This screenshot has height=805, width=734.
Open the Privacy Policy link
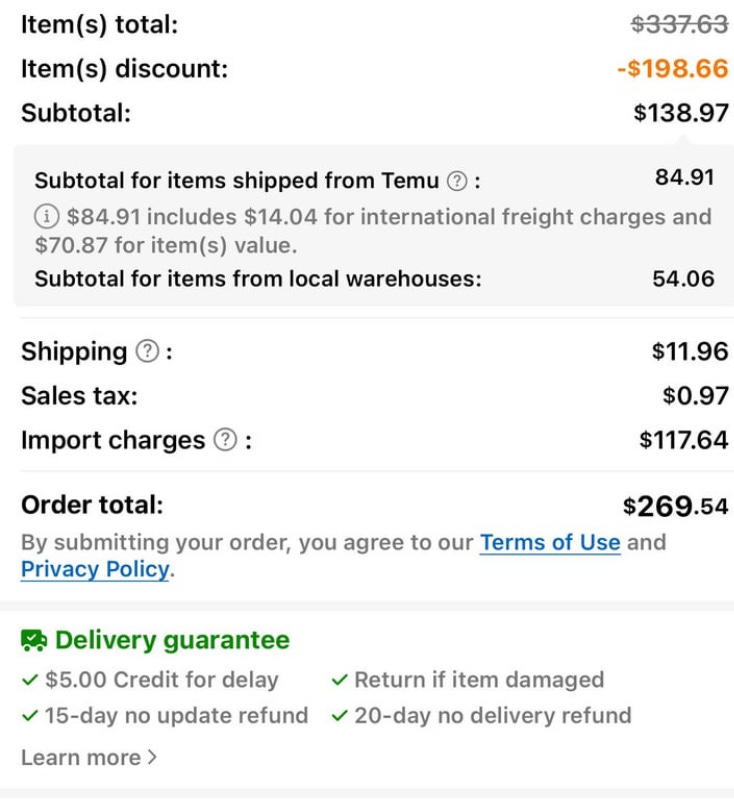(x=95, y=570)
